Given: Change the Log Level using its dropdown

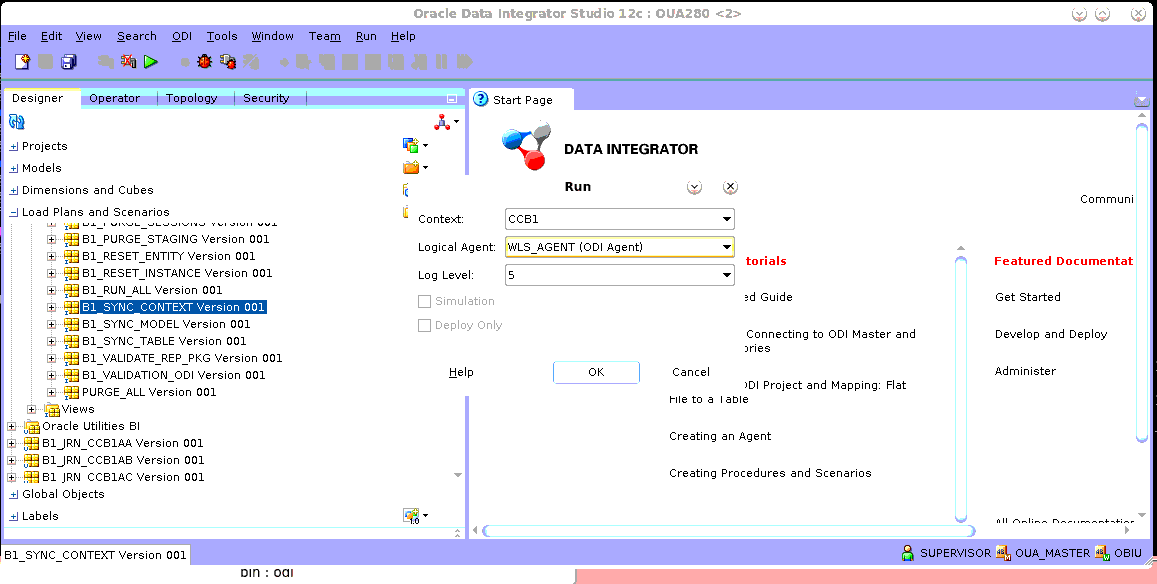Looking at the screenshot, I should (725, 274).
